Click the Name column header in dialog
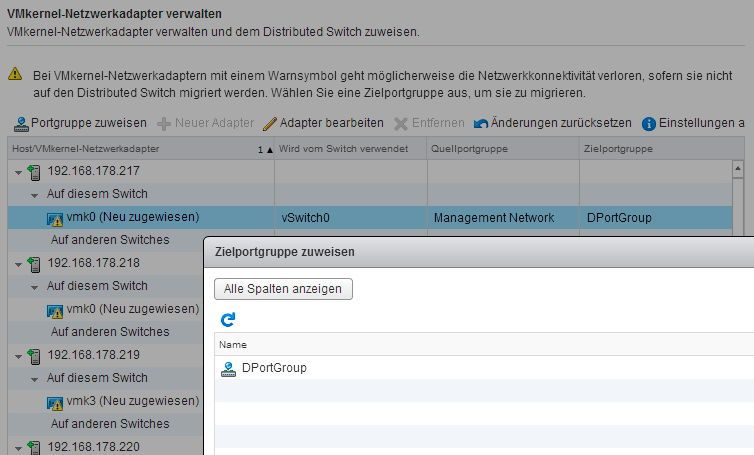754x455 pixels. click(x=232, y=344)
